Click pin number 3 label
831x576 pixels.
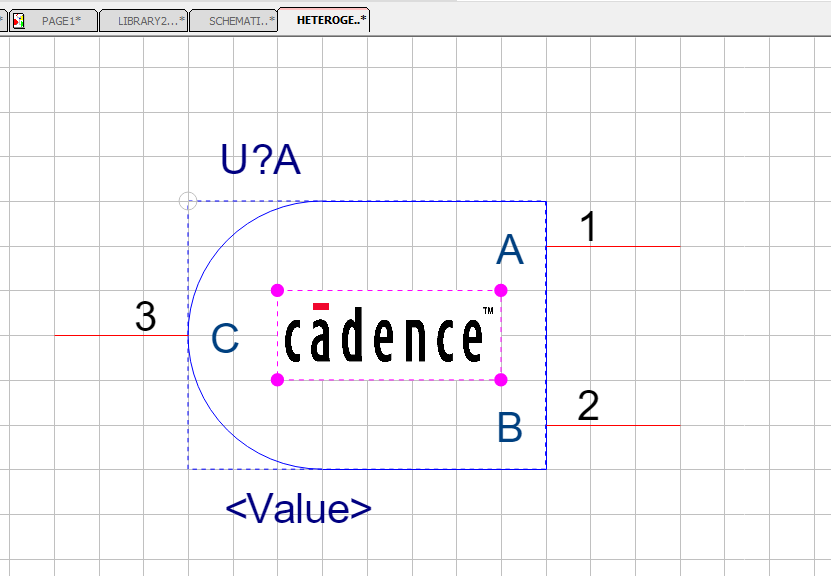tap(146, 316)
